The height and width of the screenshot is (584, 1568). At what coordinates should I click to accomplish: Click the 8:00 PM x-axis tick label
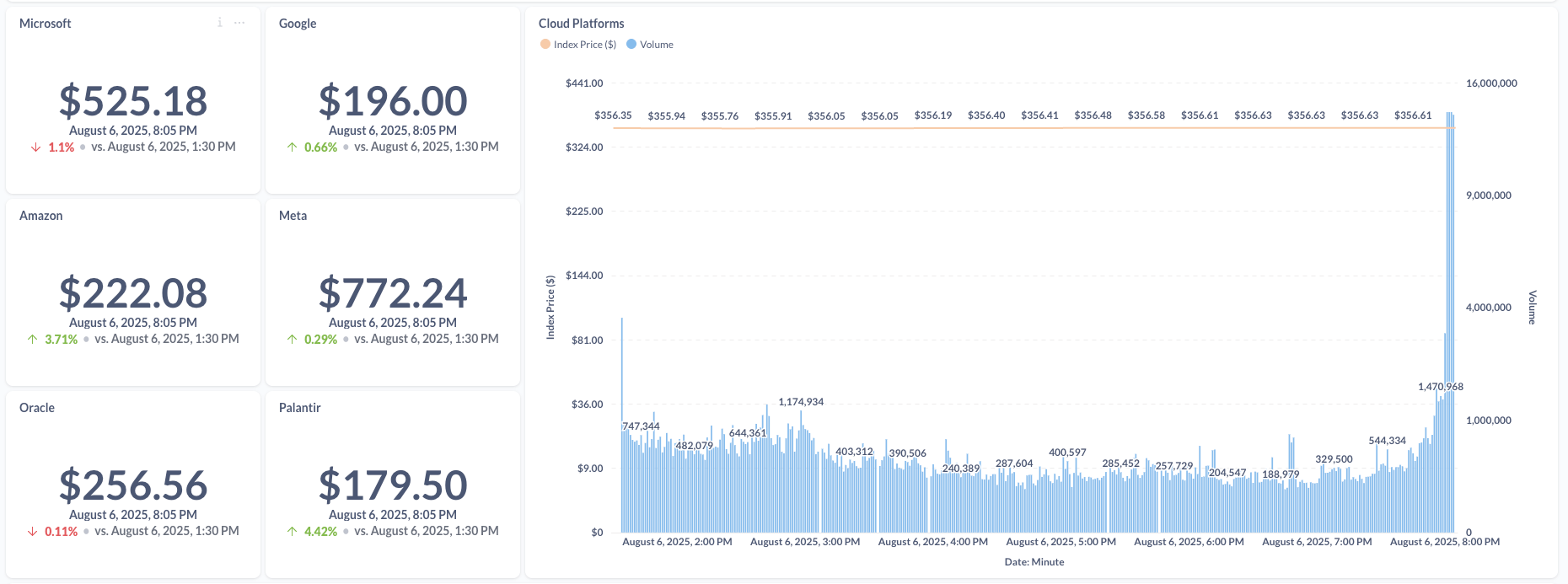(1445, 542)
